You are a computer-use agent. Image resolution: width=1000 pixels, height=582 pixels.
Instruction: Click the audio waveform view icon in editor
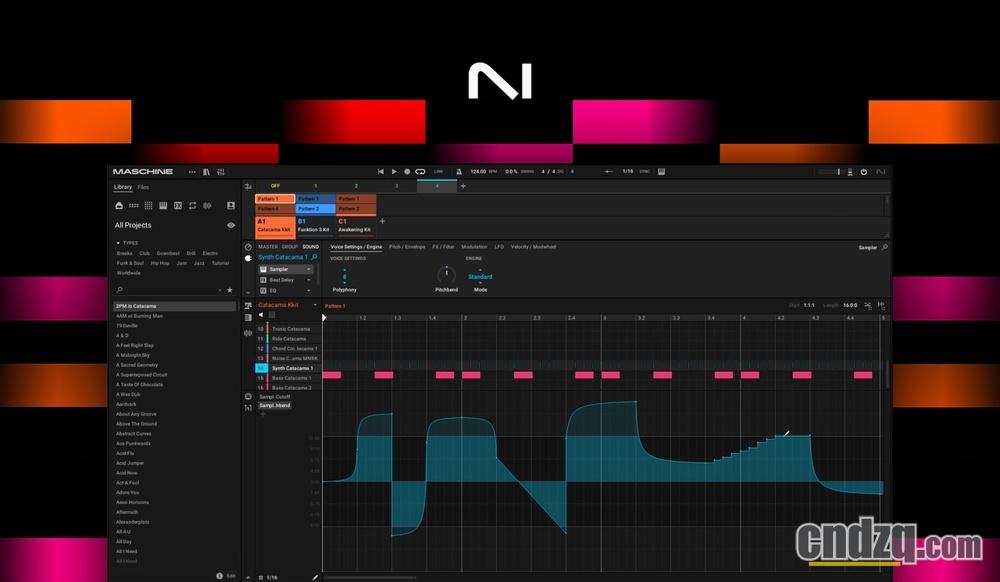pos(248,332)
